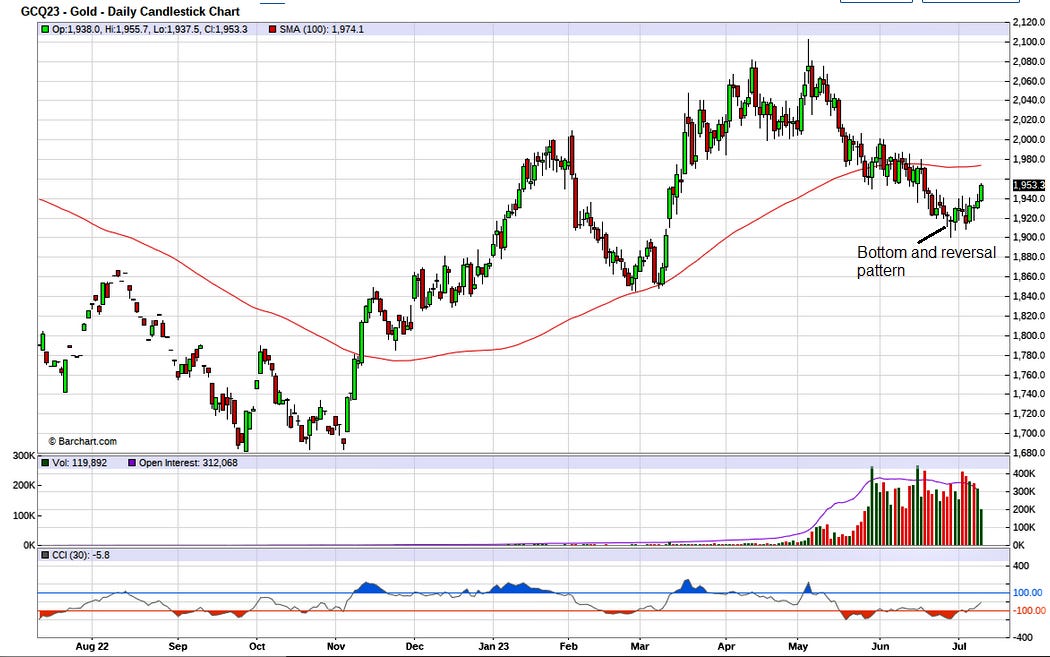Click the 400K open interest axis label
Viewport: 1050px width, 657px height.
point(1025,473)
